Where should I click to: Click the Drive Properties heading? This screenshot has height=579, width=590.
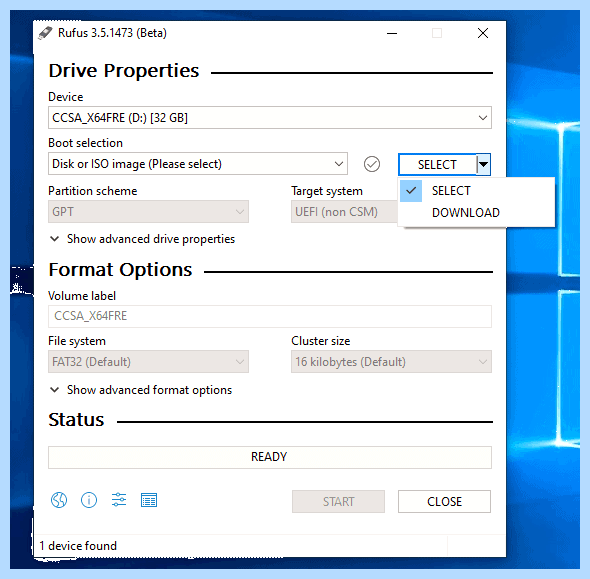124,71
